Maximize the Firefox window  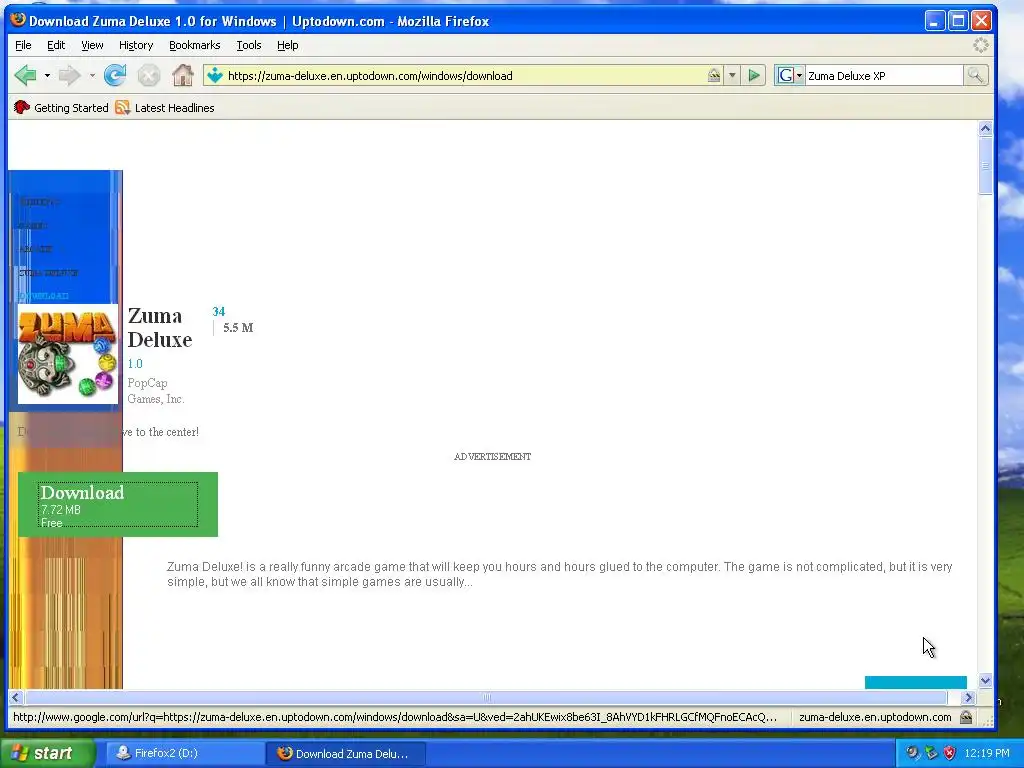tap(958, 21)
